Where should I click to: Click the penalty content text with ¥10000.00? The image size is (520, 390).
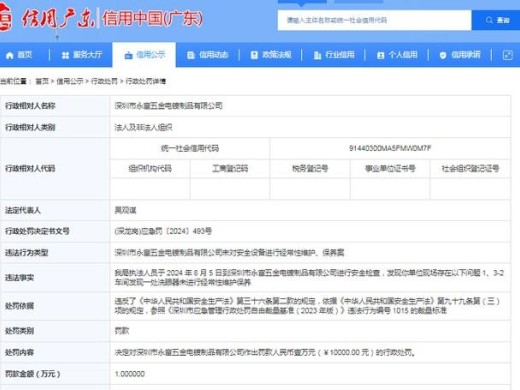[265, 353]
